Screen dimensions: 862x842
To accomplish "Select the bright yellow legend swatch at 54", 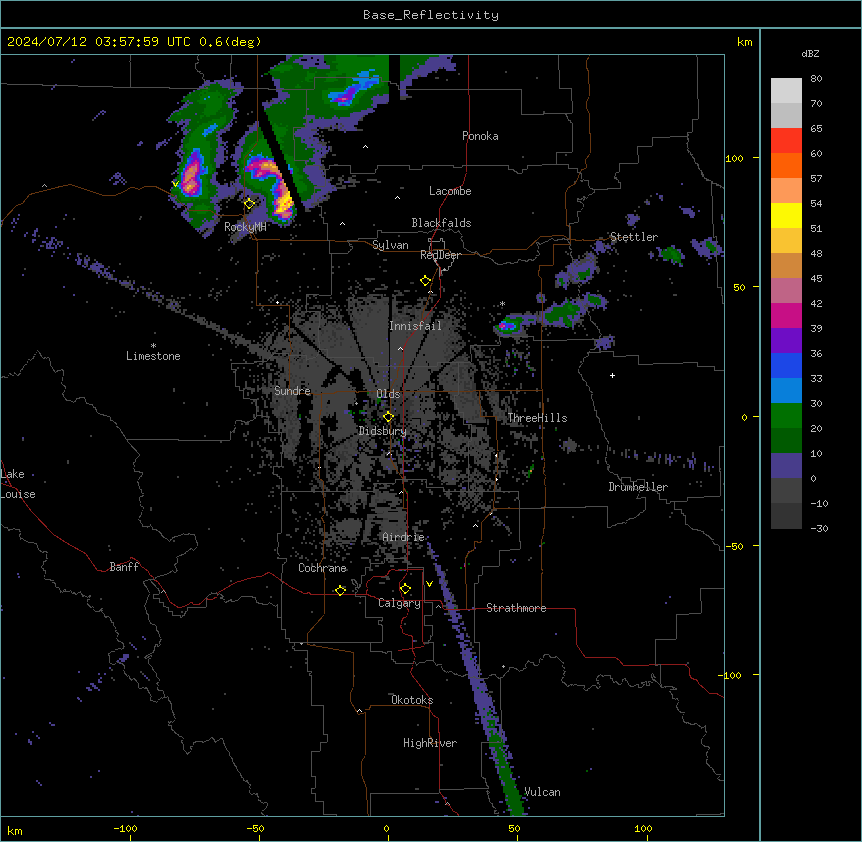I will pyautogui.click(x=786, y=215).
